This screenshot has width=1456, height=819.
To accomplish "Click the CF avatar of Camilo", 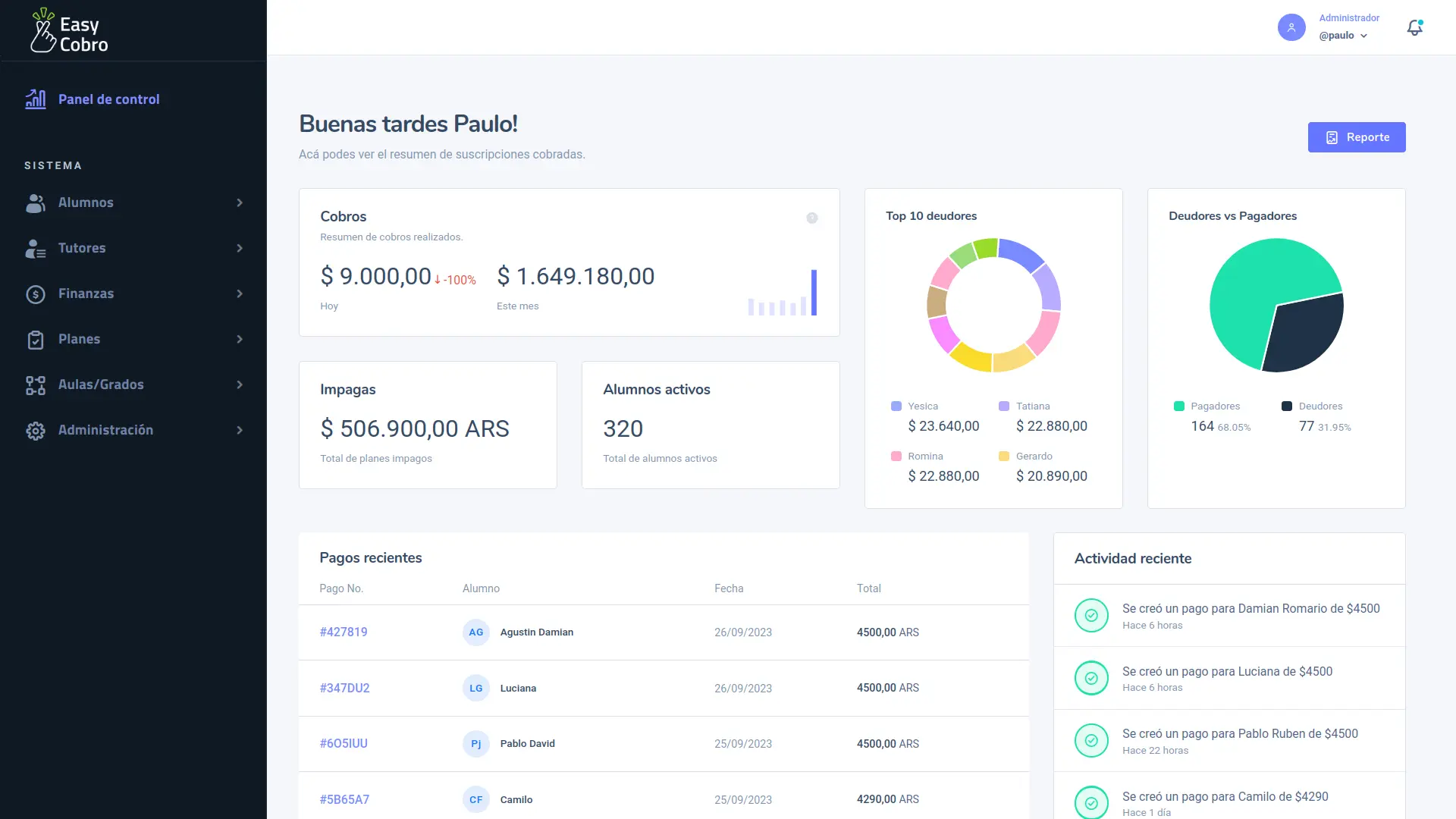I will [x=476, y=800].
